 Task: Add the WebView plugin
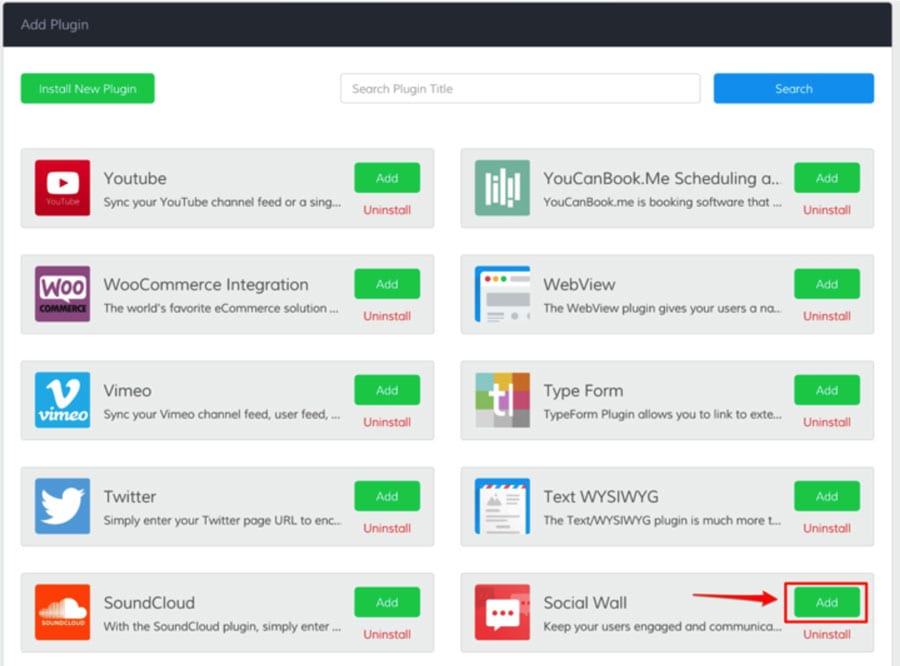pyautogui.click(x=827, y=284)
